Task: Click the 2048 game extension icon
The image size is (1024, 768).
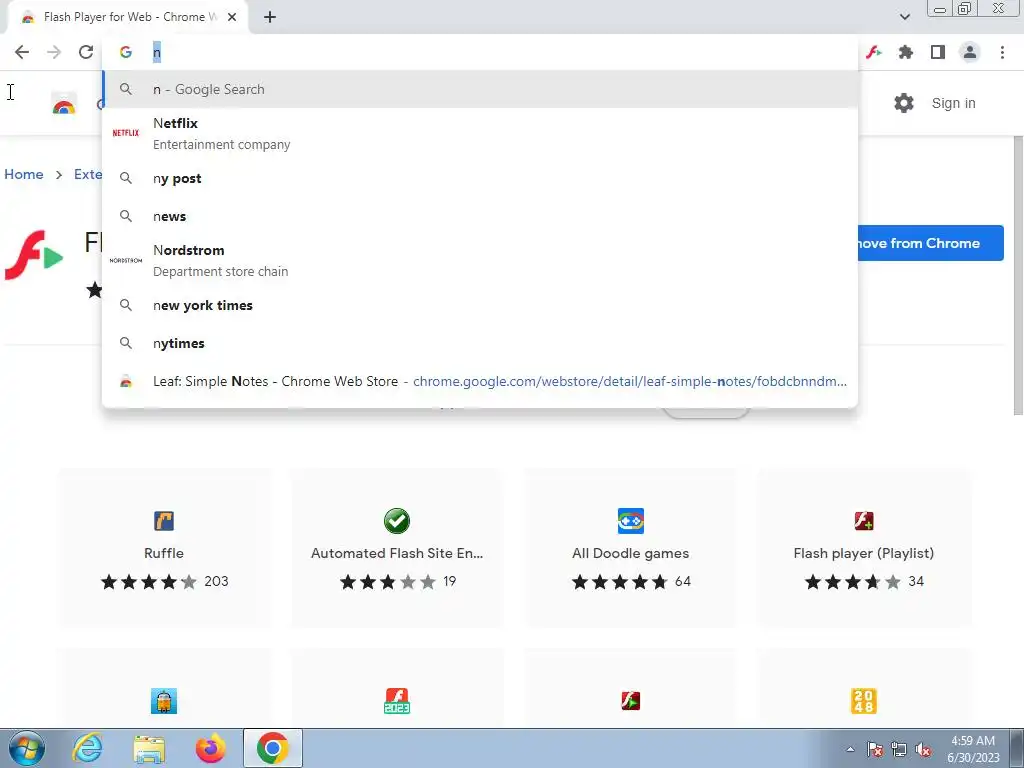Action: [x=864, y=701]
